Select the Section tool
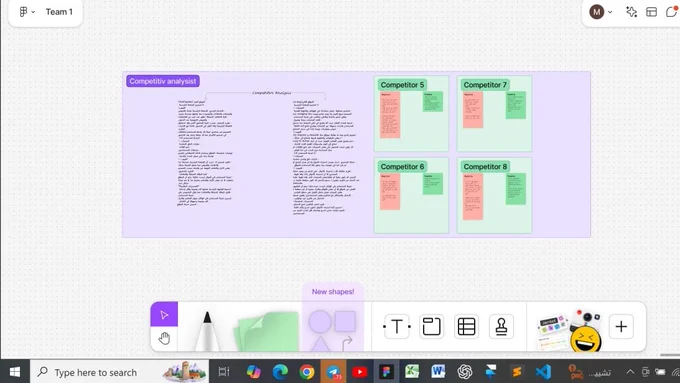Screen dimensions: 680x383 pyautogui.click(x=432, y=327)
